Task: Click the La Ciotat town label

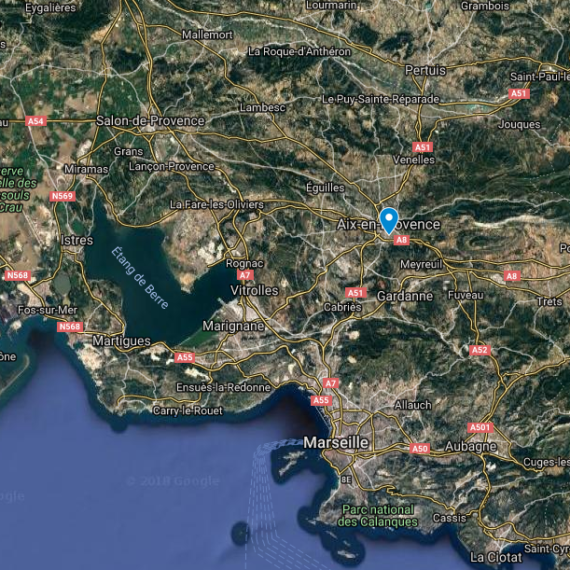Action: (496, 557)
